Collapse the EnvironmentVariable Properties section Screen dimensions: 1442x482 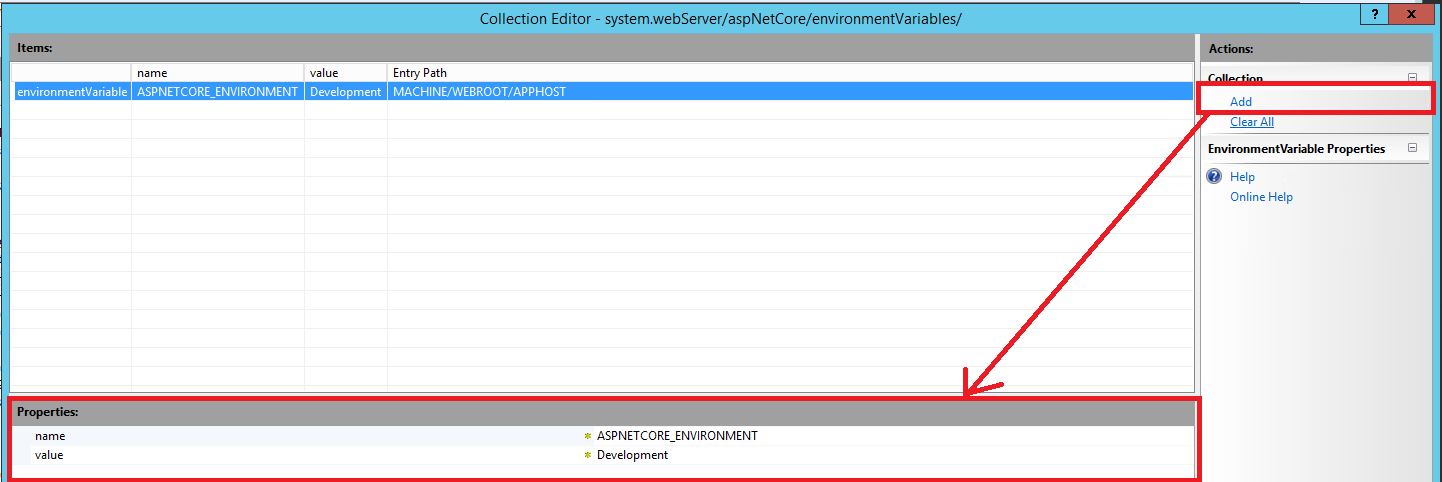[x=1412, y=148]
